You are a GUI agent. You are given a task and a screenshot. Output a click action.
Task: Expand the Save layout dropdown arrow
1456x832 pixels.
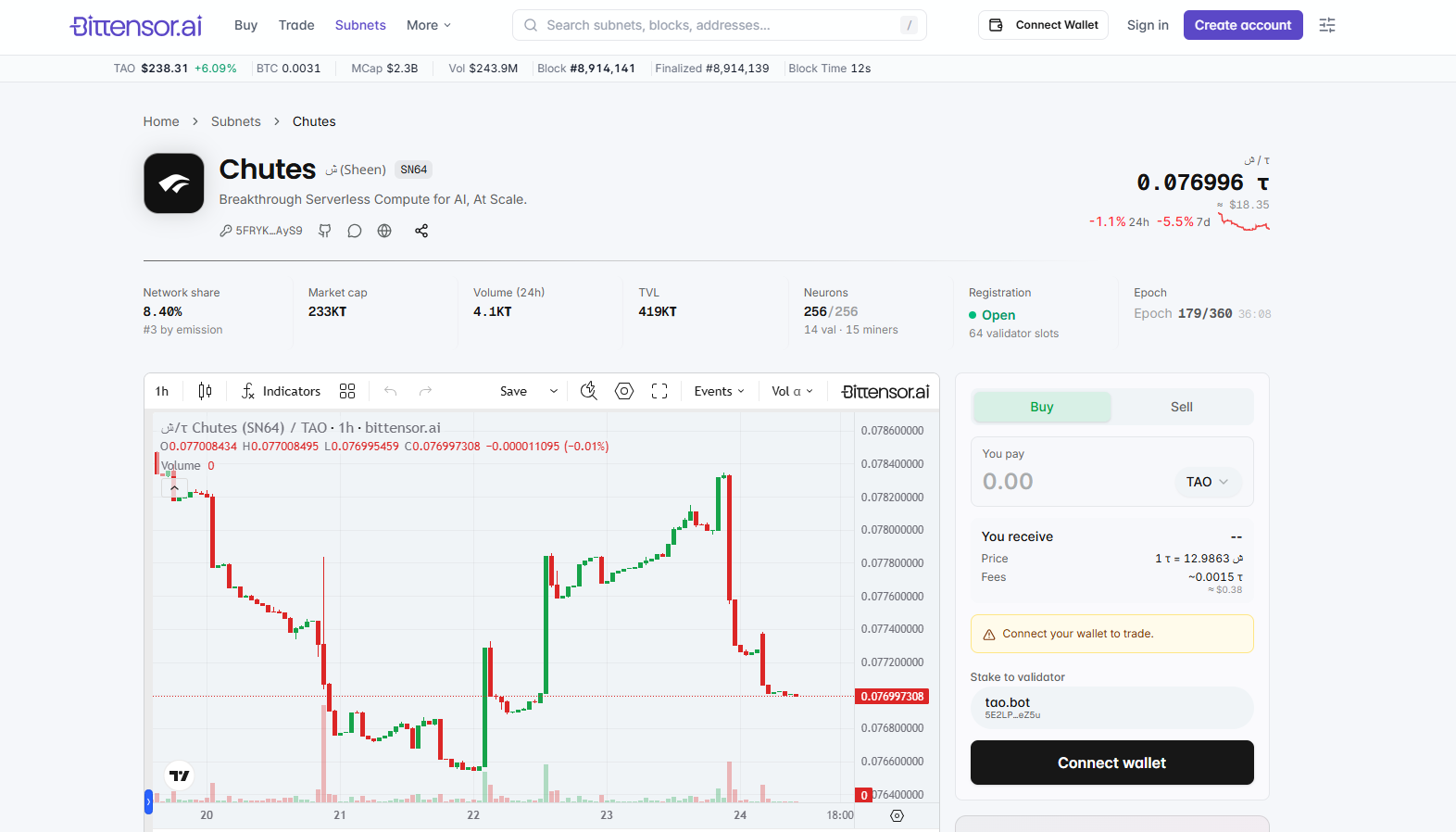(554, 391)
